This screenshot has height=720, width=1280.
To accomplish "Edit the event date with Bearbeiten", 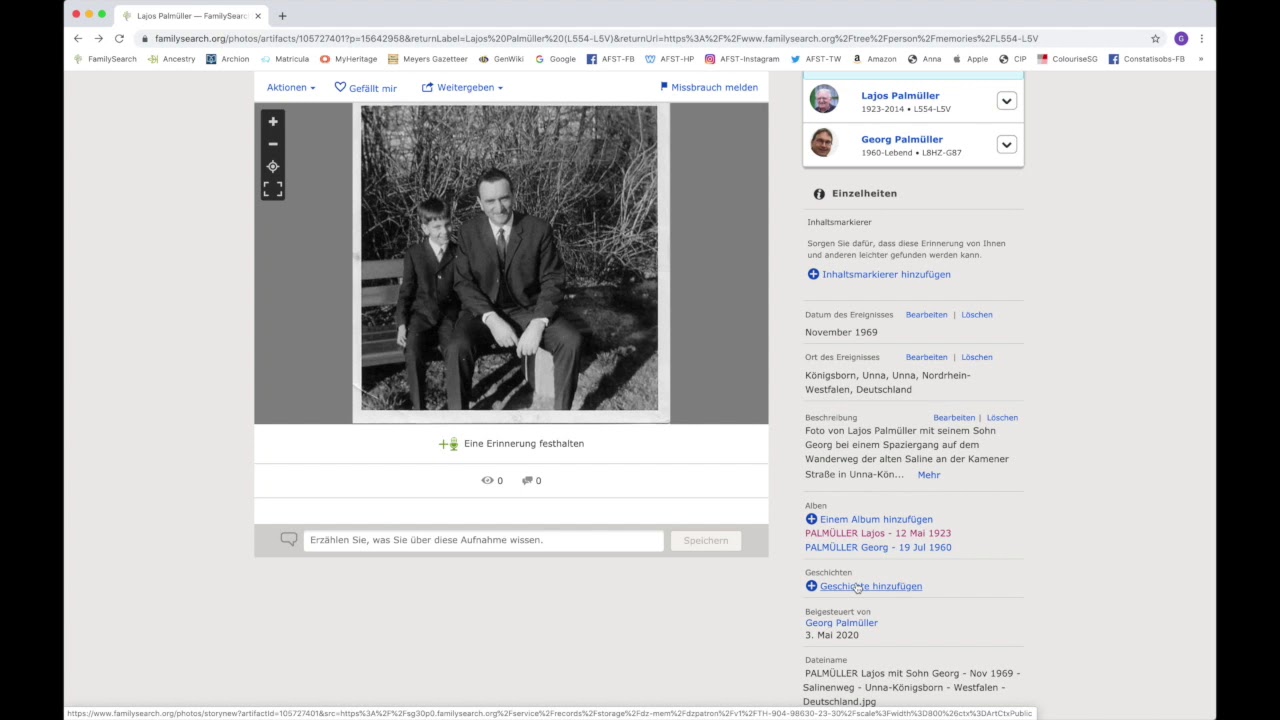I will (x=926, y=315).
